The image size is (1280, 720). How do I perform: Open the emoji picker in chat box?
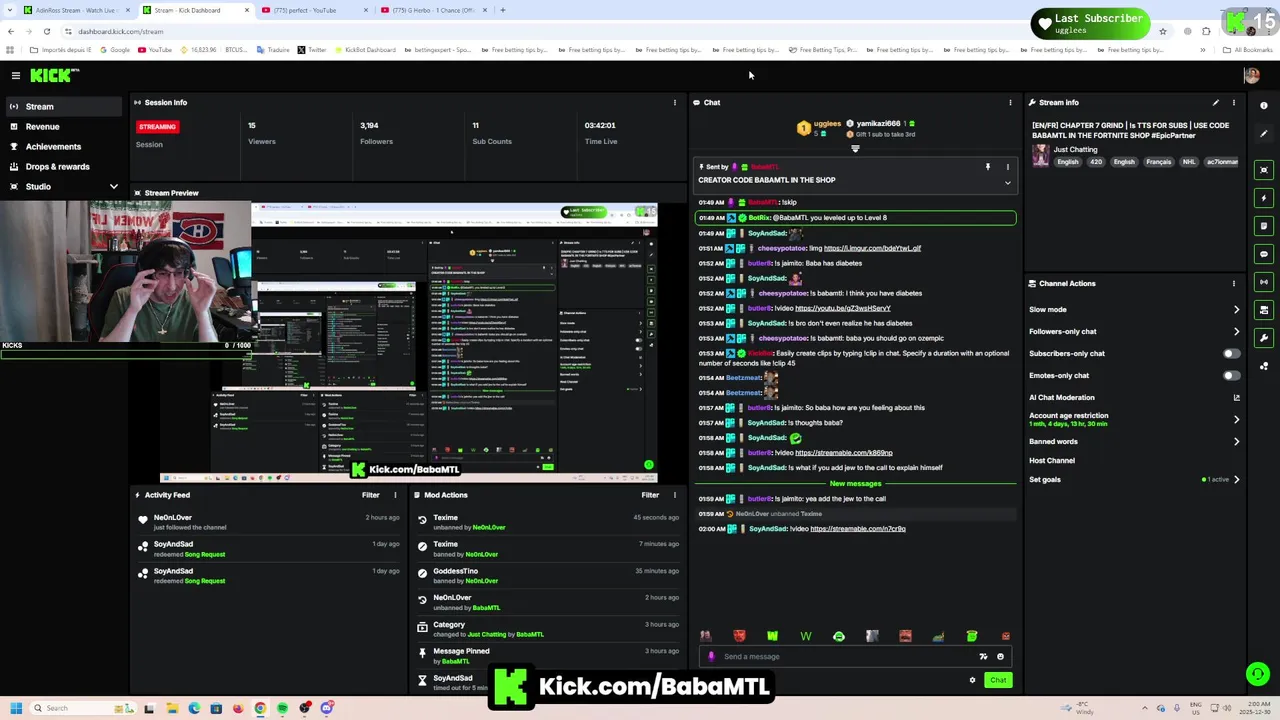[x=1000, y=657]
